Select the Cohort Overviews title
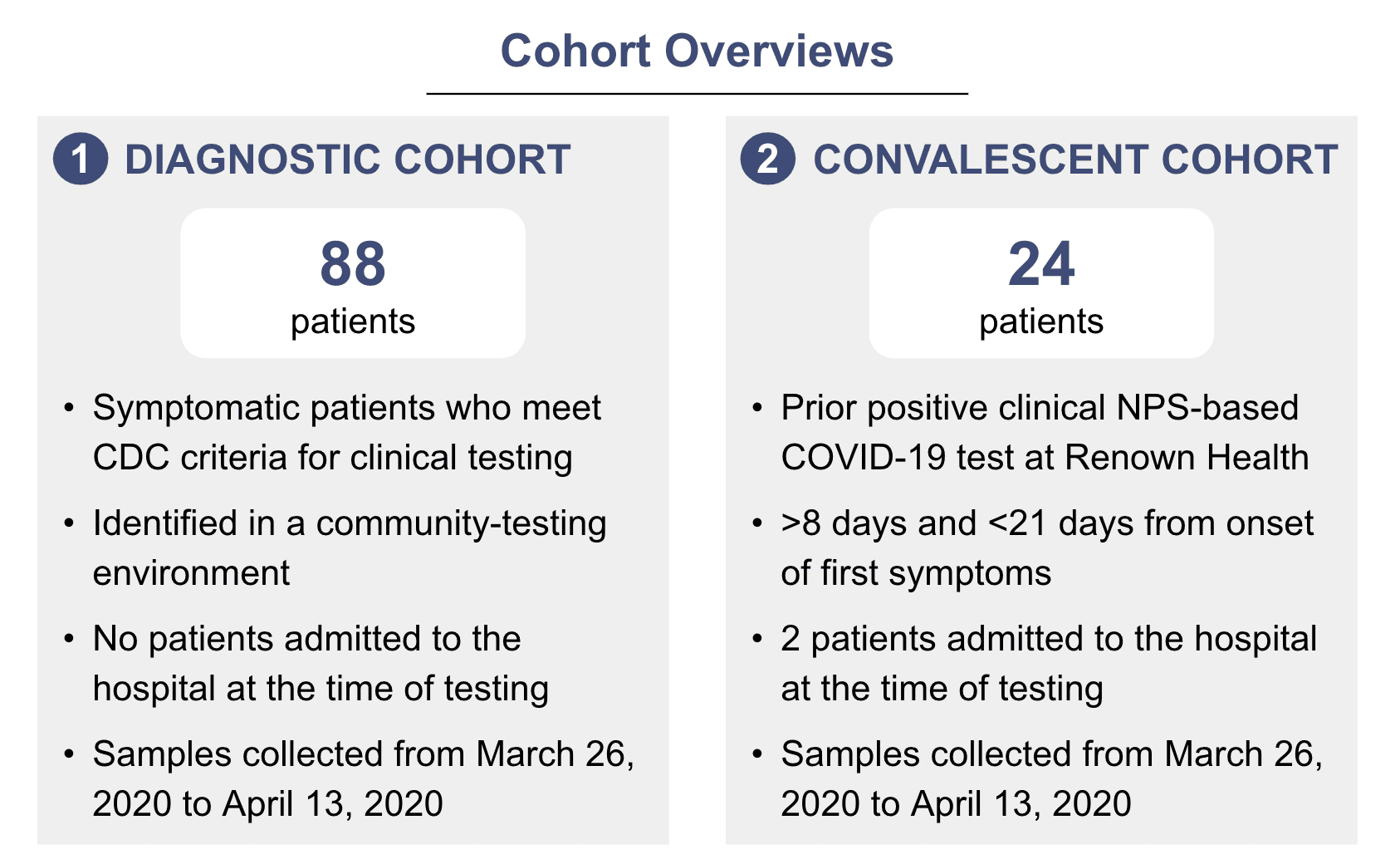Viewport: 1400px width, 864px height. [x=697, y=52]
